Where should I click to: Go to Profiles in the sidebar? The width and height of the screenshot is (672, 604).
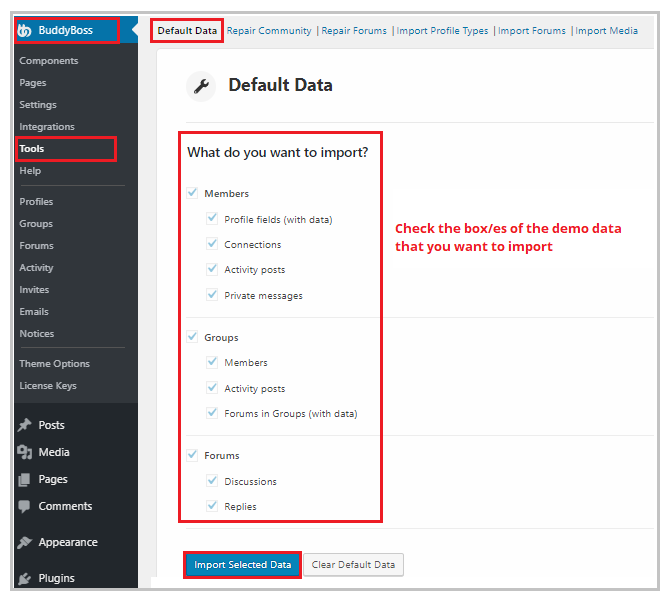(x=36, y=201)
